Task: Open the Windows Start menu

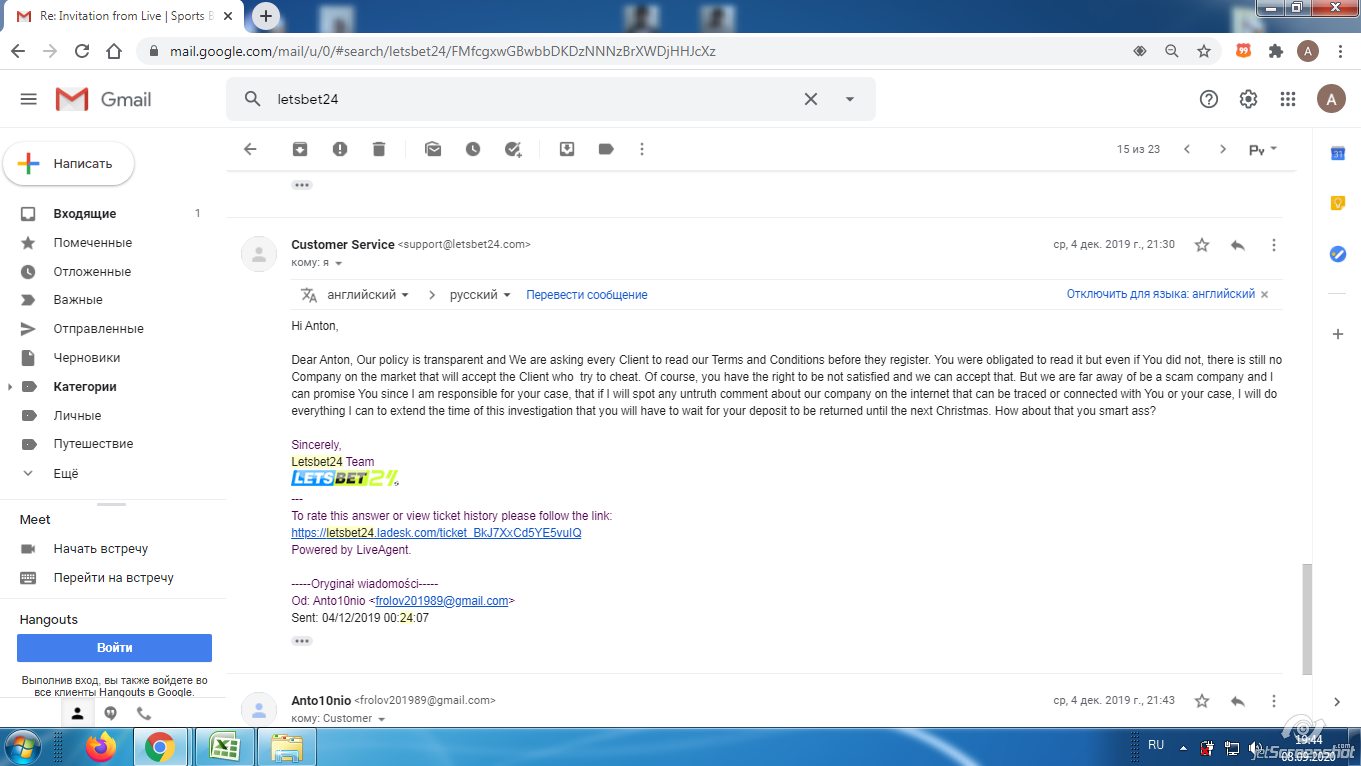Action: coord(22,746)
